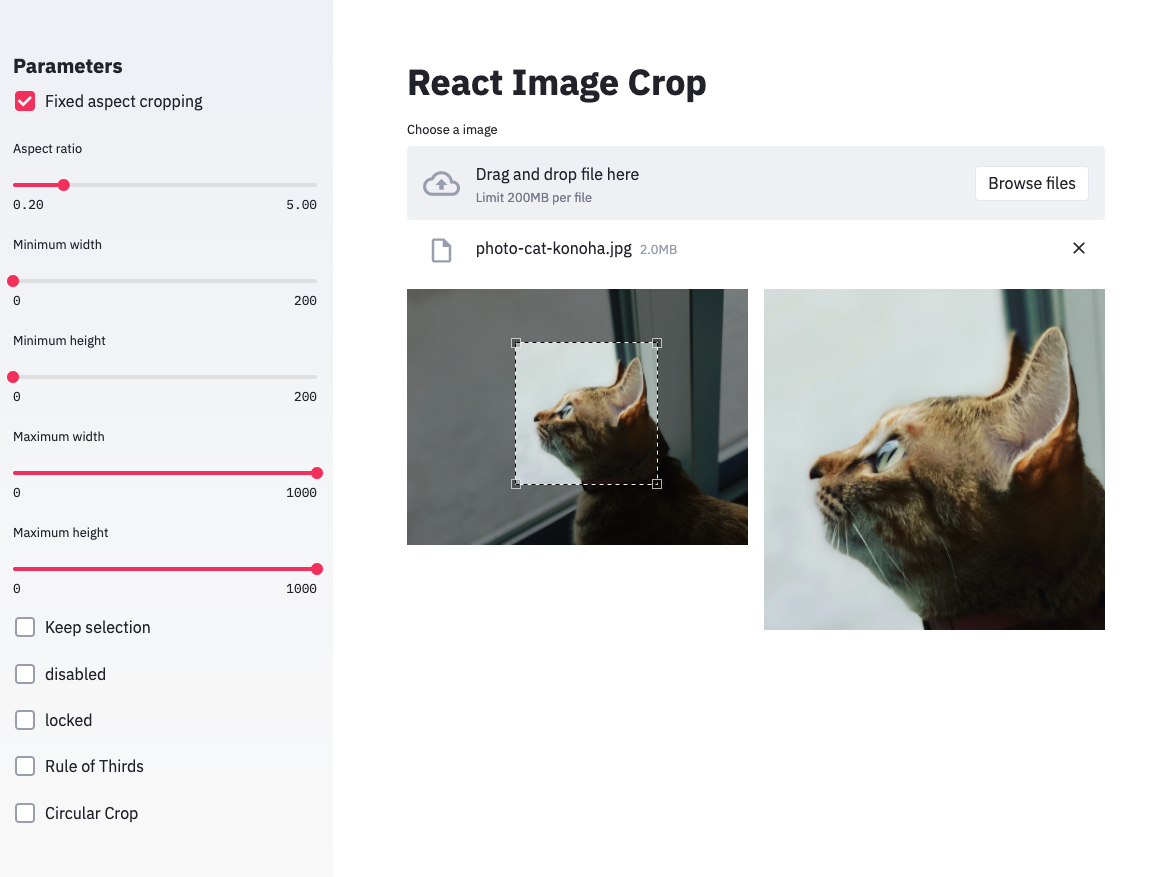Click the top-right crop handle
This screenshot has height=877, width=1169.
[658, 343]
